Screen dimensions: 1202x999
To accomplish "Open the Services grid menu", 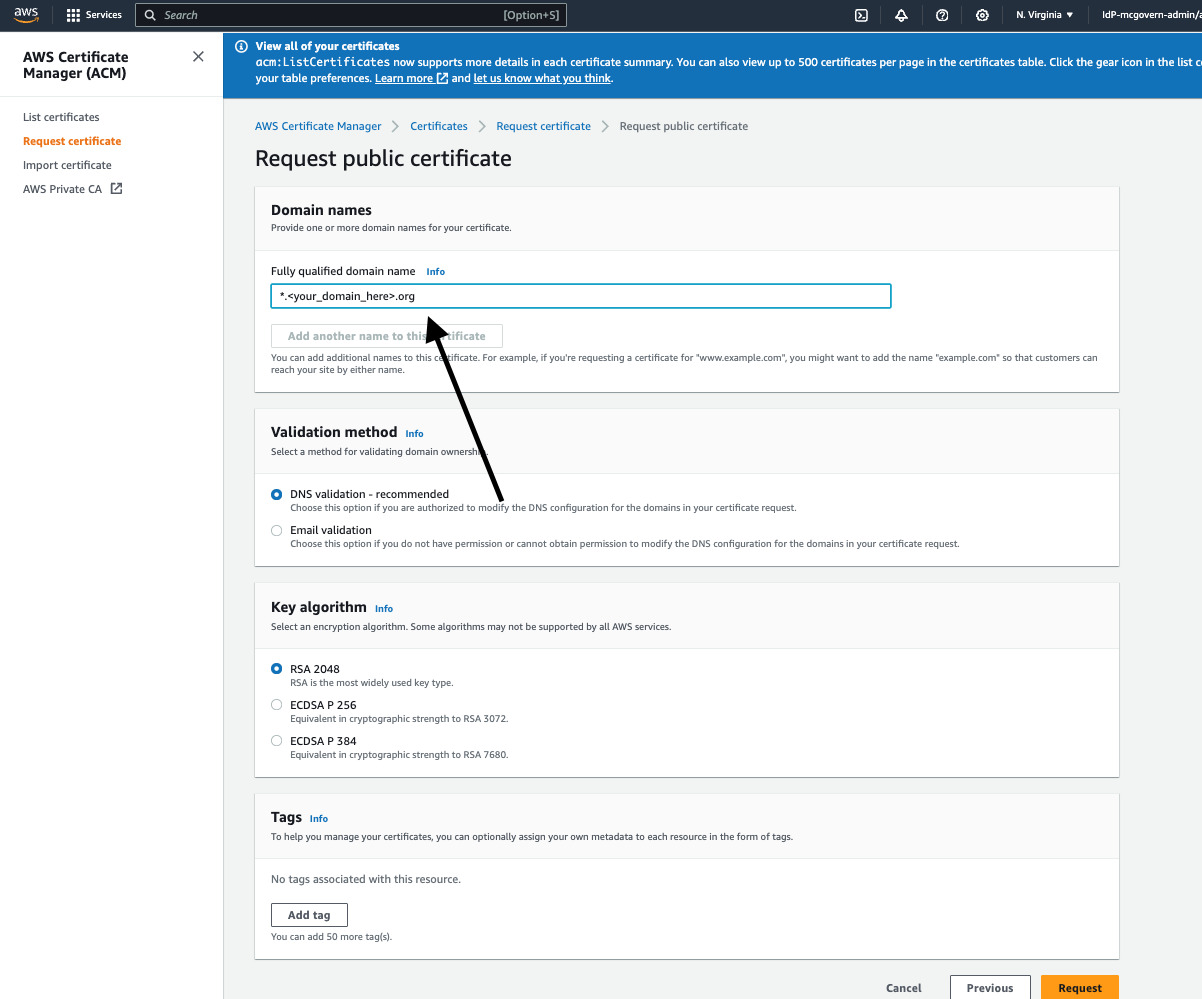I will click(x=94, y=15).
